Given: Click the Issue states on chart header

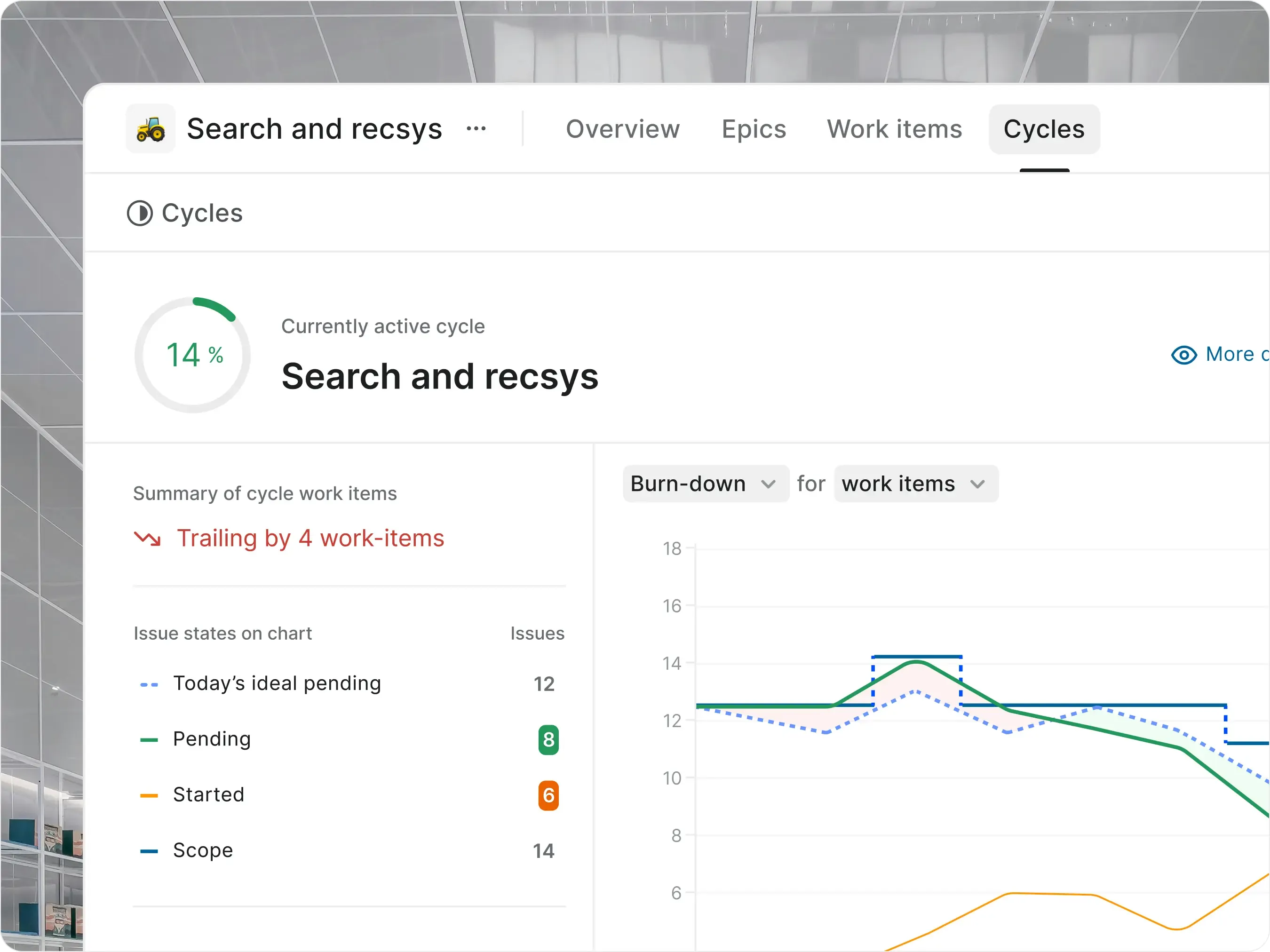Looking at the screenshot, I should pyautogui.click(x=223, y=633).
